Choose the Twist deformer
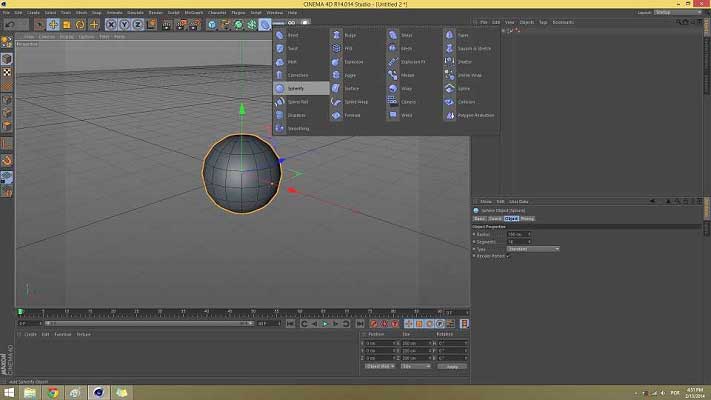Screen dimensions: 711x400 point(293,48)
